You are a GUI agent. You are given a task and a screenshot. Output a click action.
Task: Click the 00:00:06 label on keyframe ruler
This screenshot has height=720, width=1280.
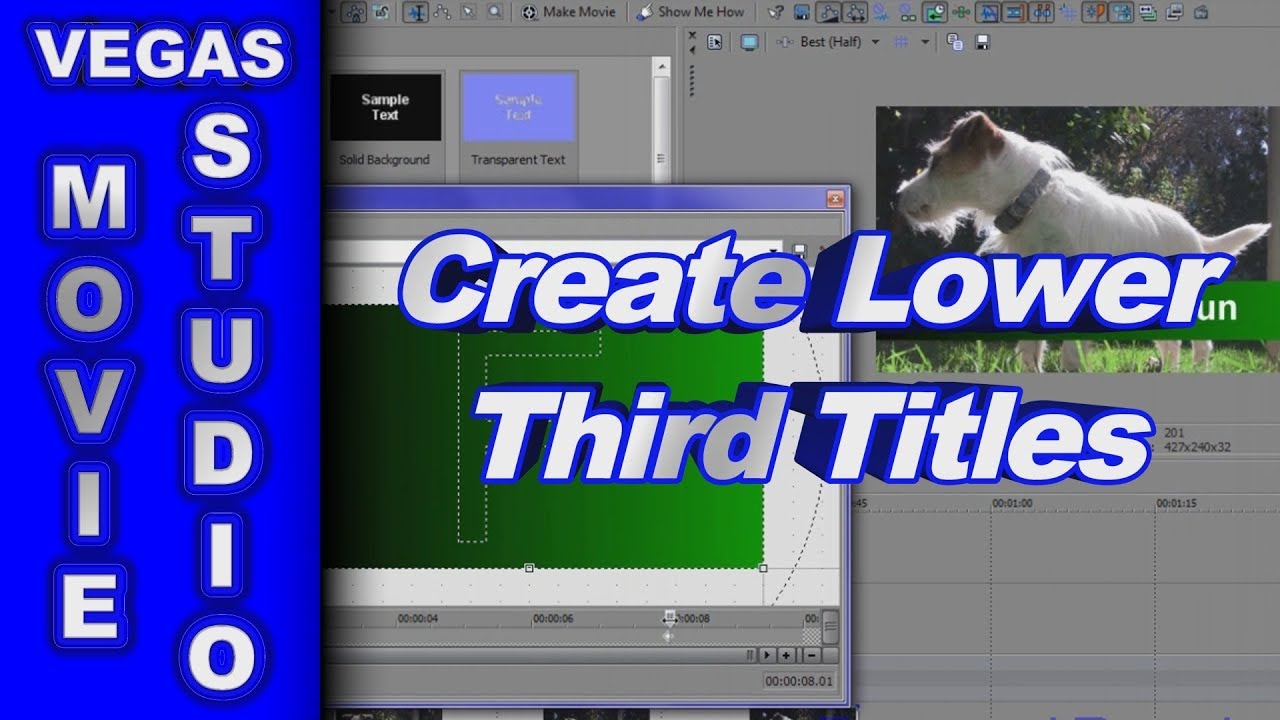tap(553, 618)
